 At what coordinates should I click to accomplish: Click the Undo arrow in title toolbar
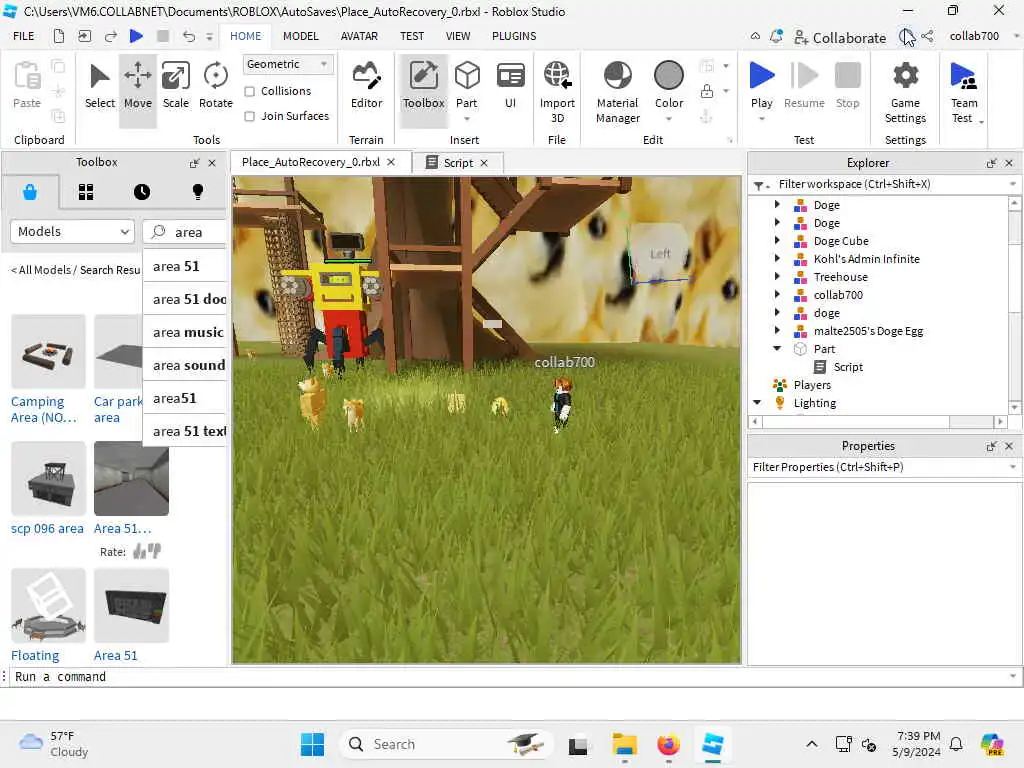pos(189,36)
